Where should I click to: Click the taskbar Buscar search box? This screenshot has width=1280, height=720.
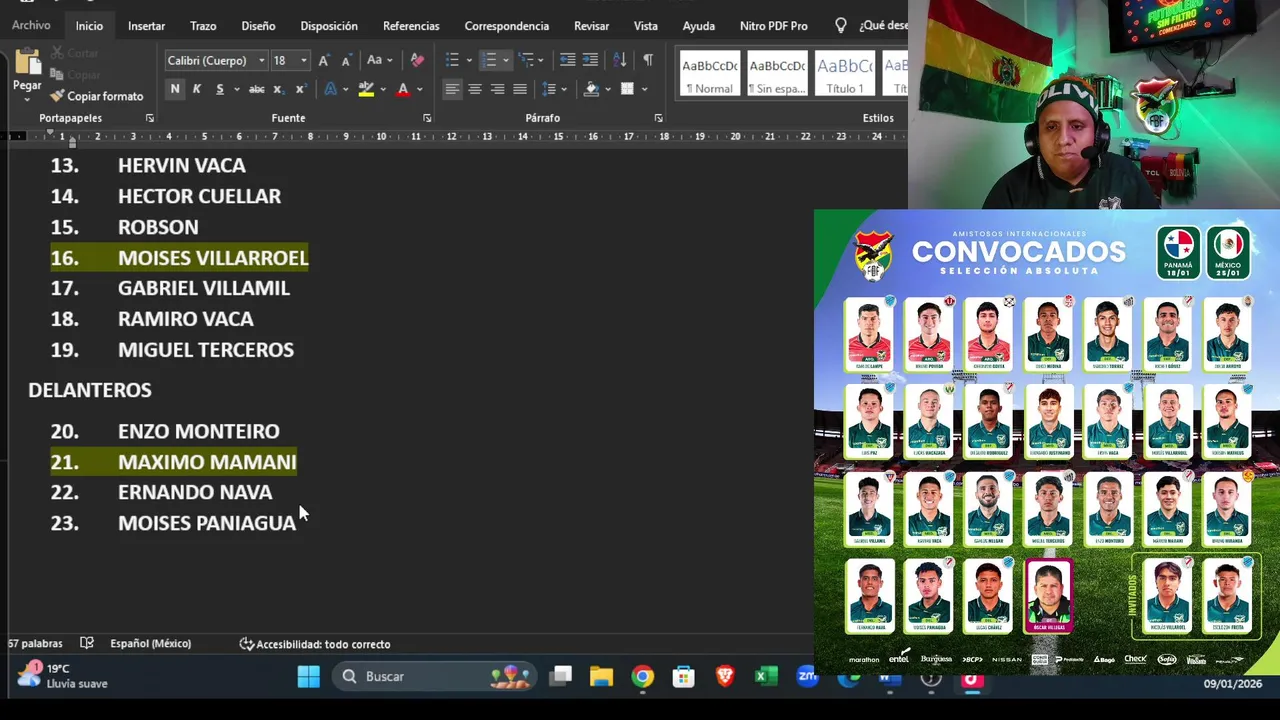[435, 677]
